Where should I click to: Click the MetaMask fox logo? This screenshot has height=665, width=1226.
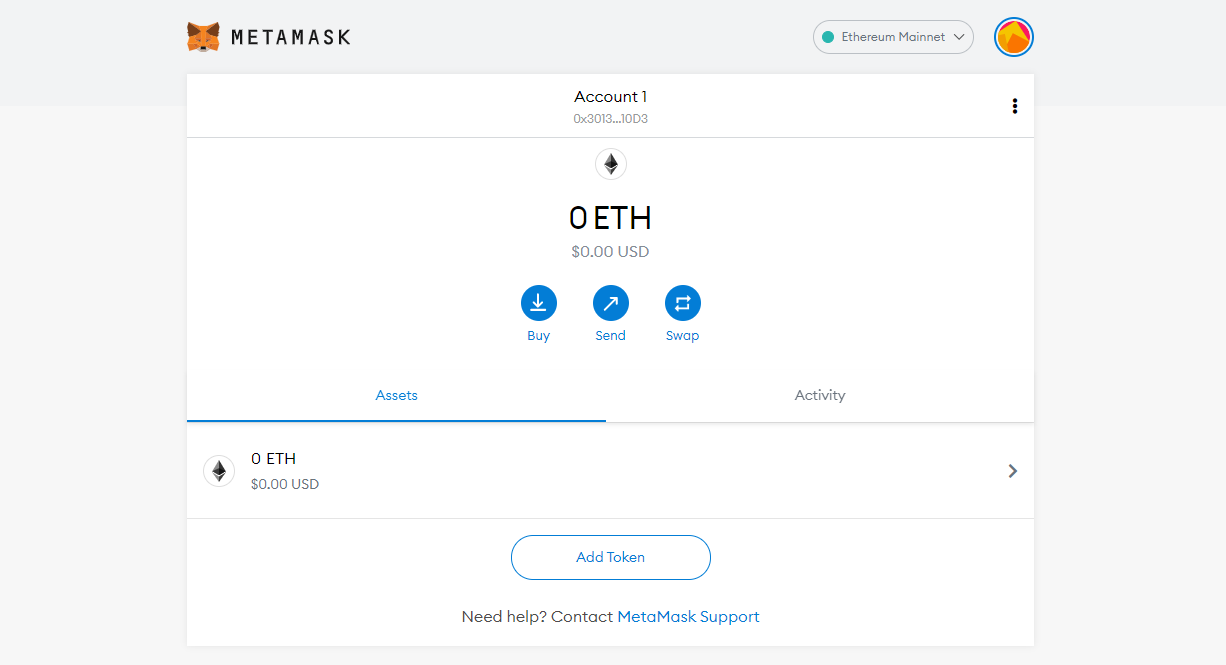203,37
